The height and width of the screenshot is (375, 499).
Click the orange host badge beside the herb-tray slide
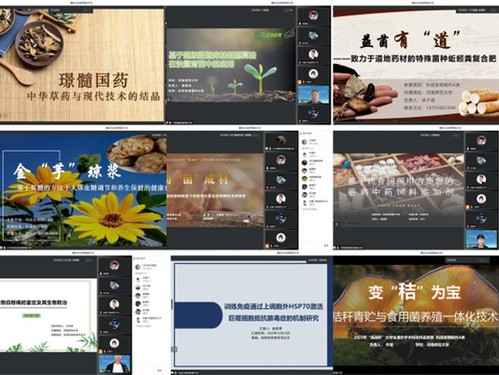coord(468,207)
